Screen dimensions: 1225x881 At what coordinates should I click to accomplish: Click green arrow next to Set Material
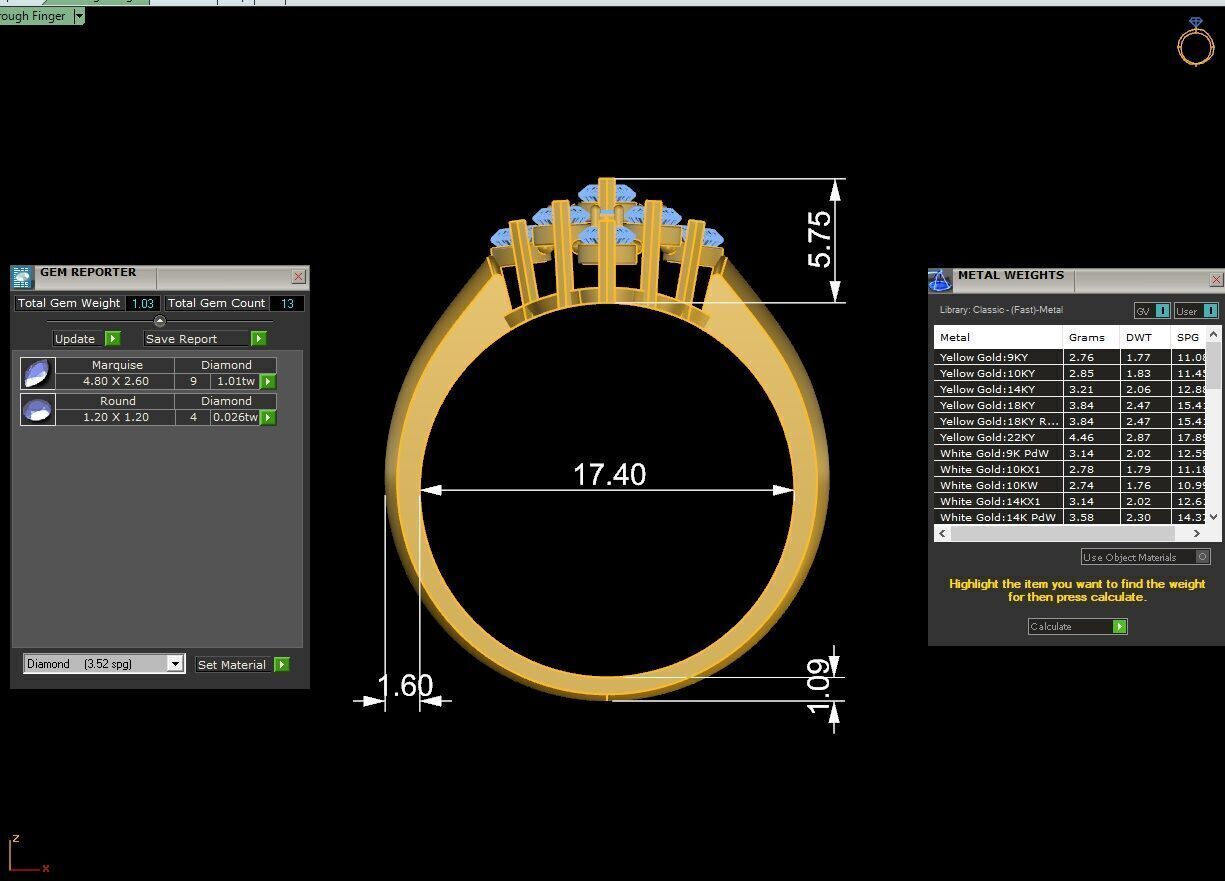282,664
